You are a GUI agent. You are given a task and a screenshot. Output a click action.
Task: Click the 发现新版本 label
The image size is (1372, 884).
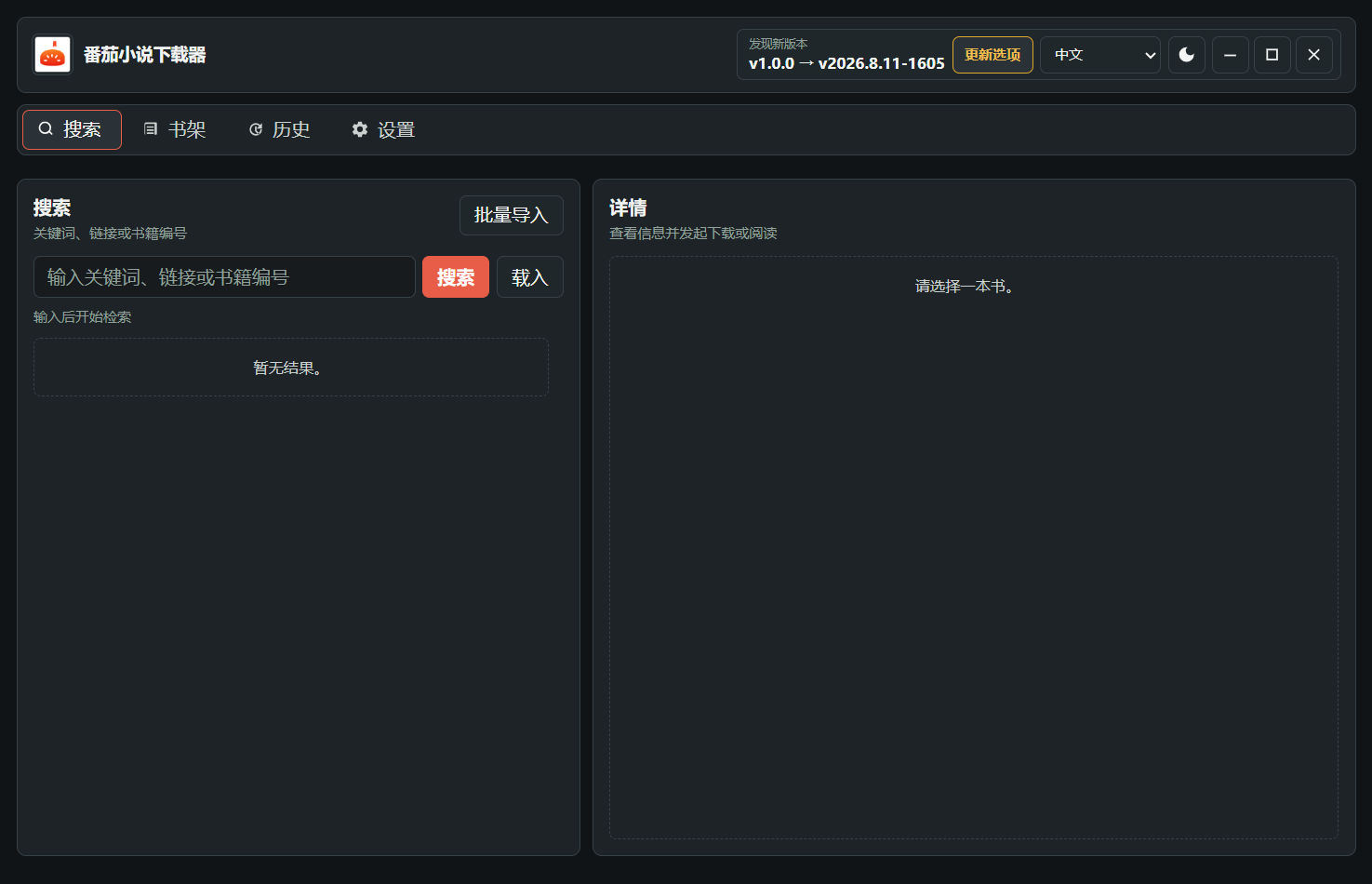click(x=779, y=44)
